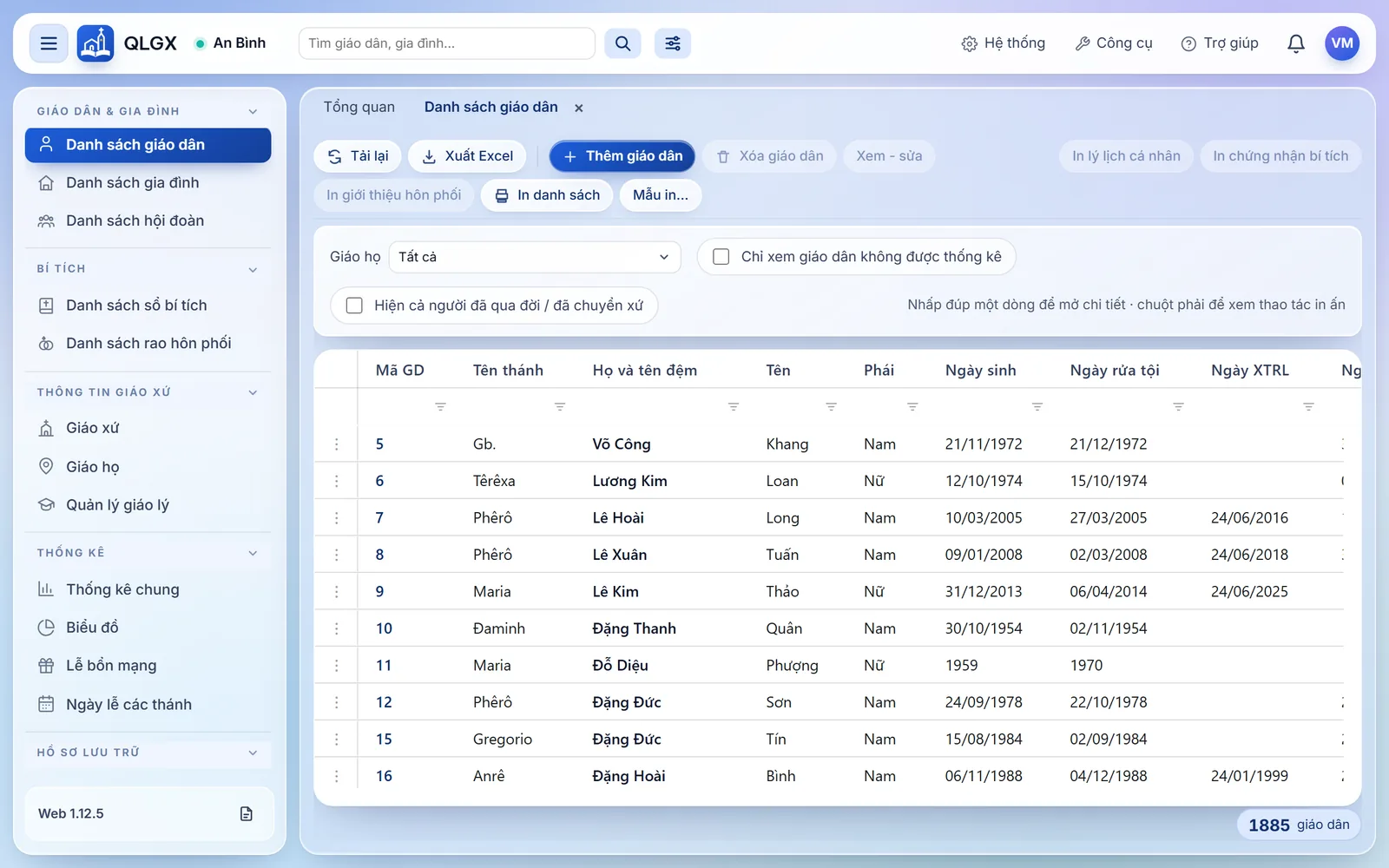
Task: Open the Trợ giúp menu
Action: point(1220,43)
